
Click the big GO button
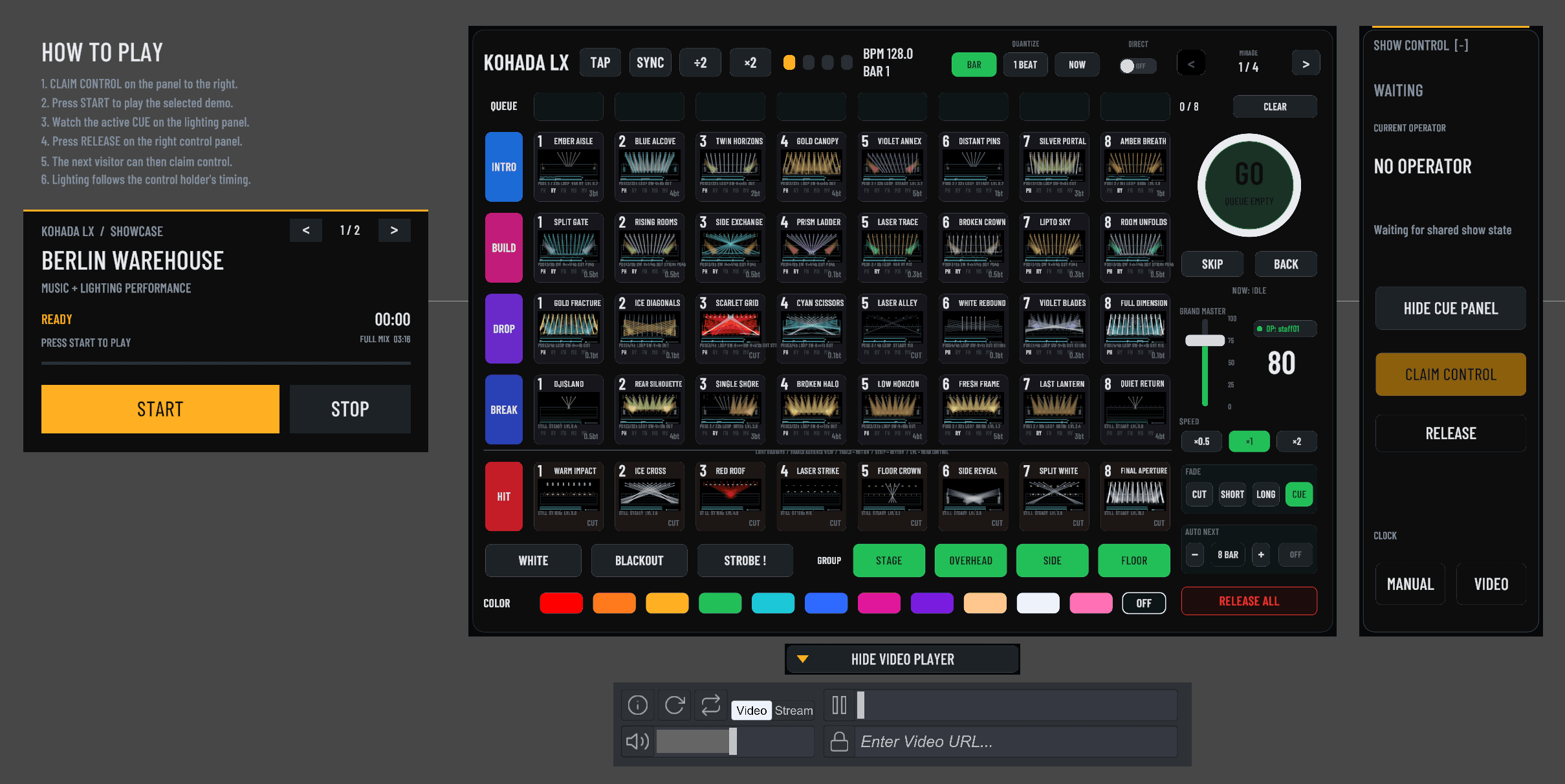[1249, 186]
